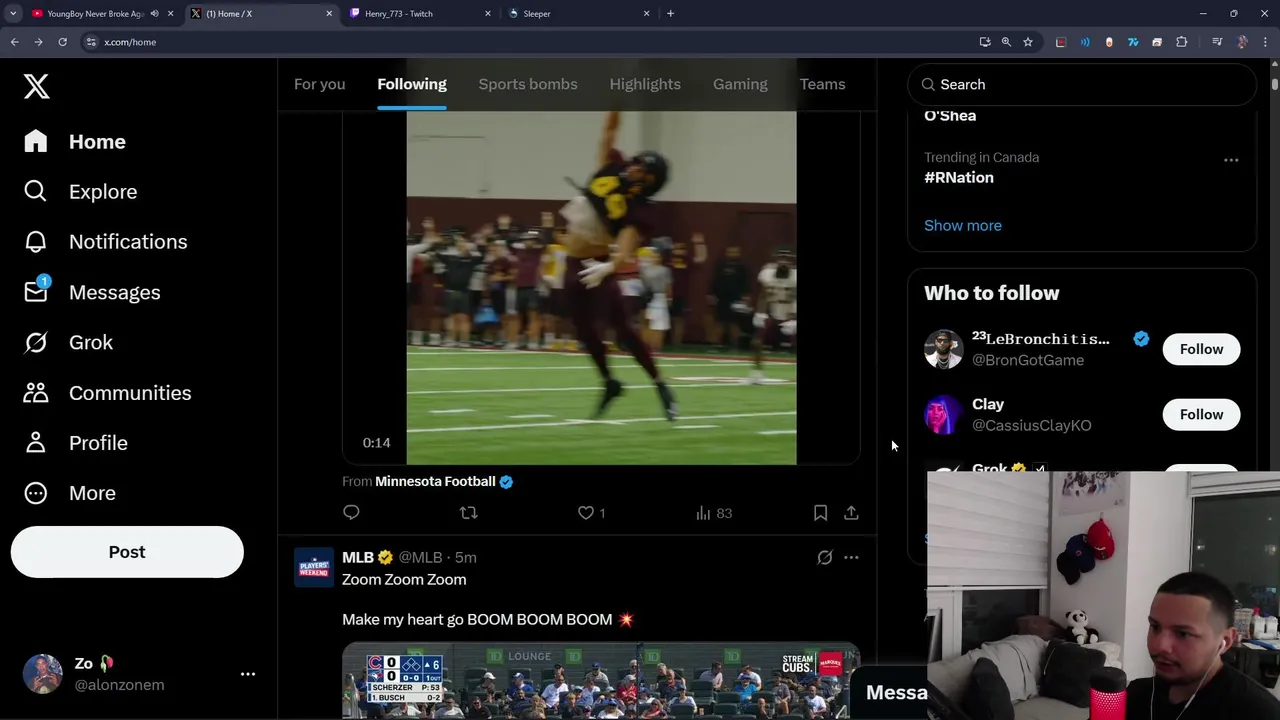
Task: View analytics showing 83 views
Action: (x=714, y=513)
